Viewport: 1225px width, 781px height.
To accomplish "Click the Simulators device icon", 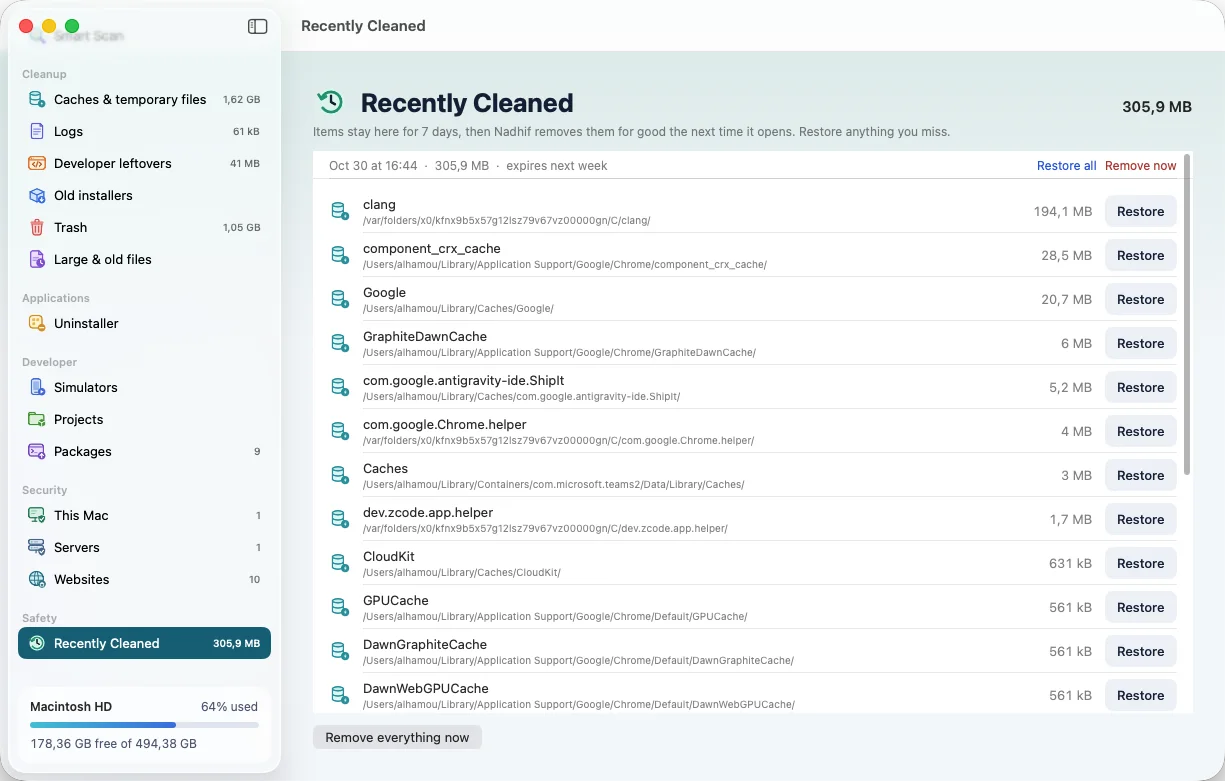I will 37,387.
